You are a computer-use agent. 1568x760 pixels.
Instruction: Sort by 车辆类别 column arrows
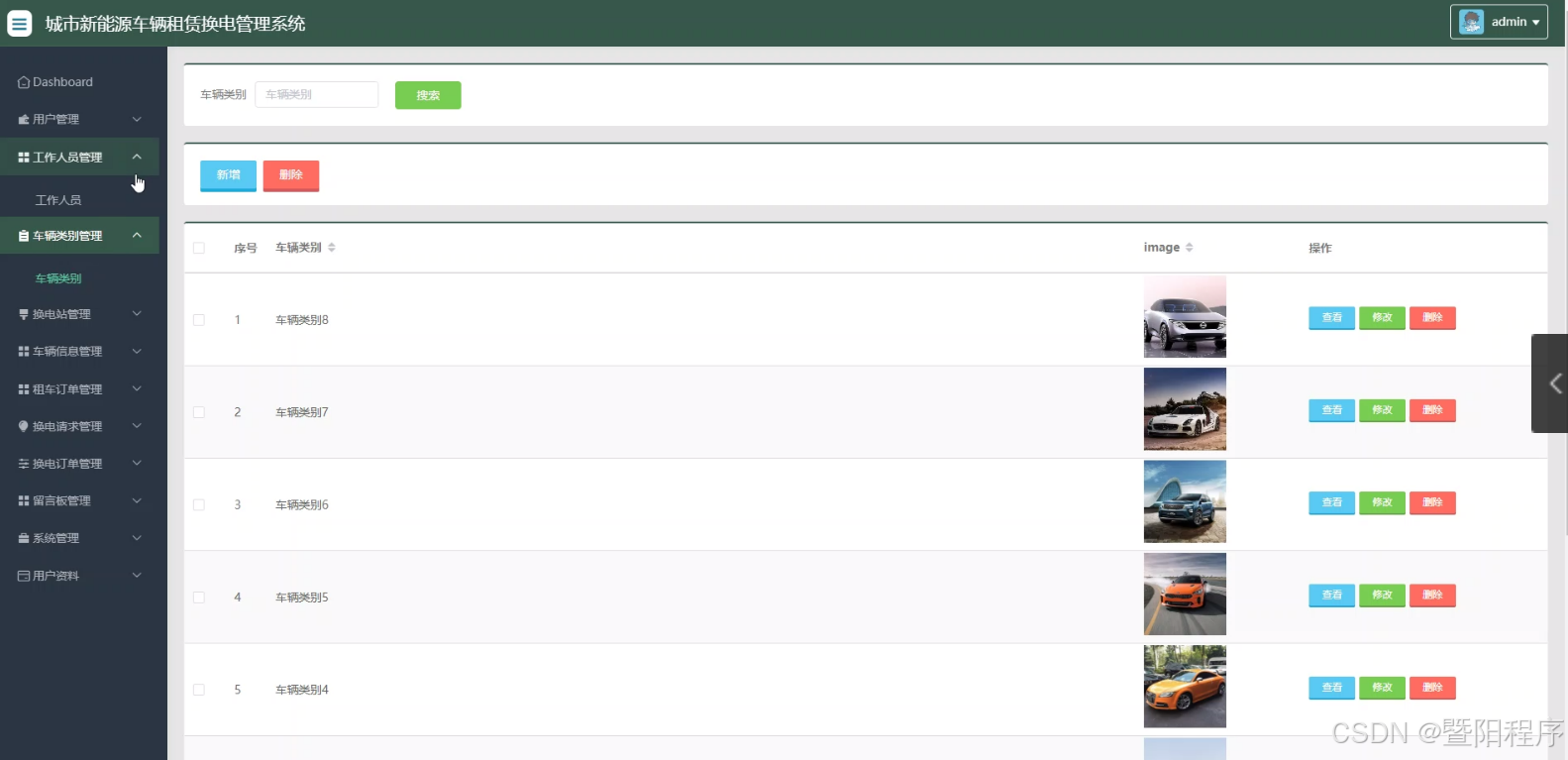pyautogui.click(x=332, y=248)
